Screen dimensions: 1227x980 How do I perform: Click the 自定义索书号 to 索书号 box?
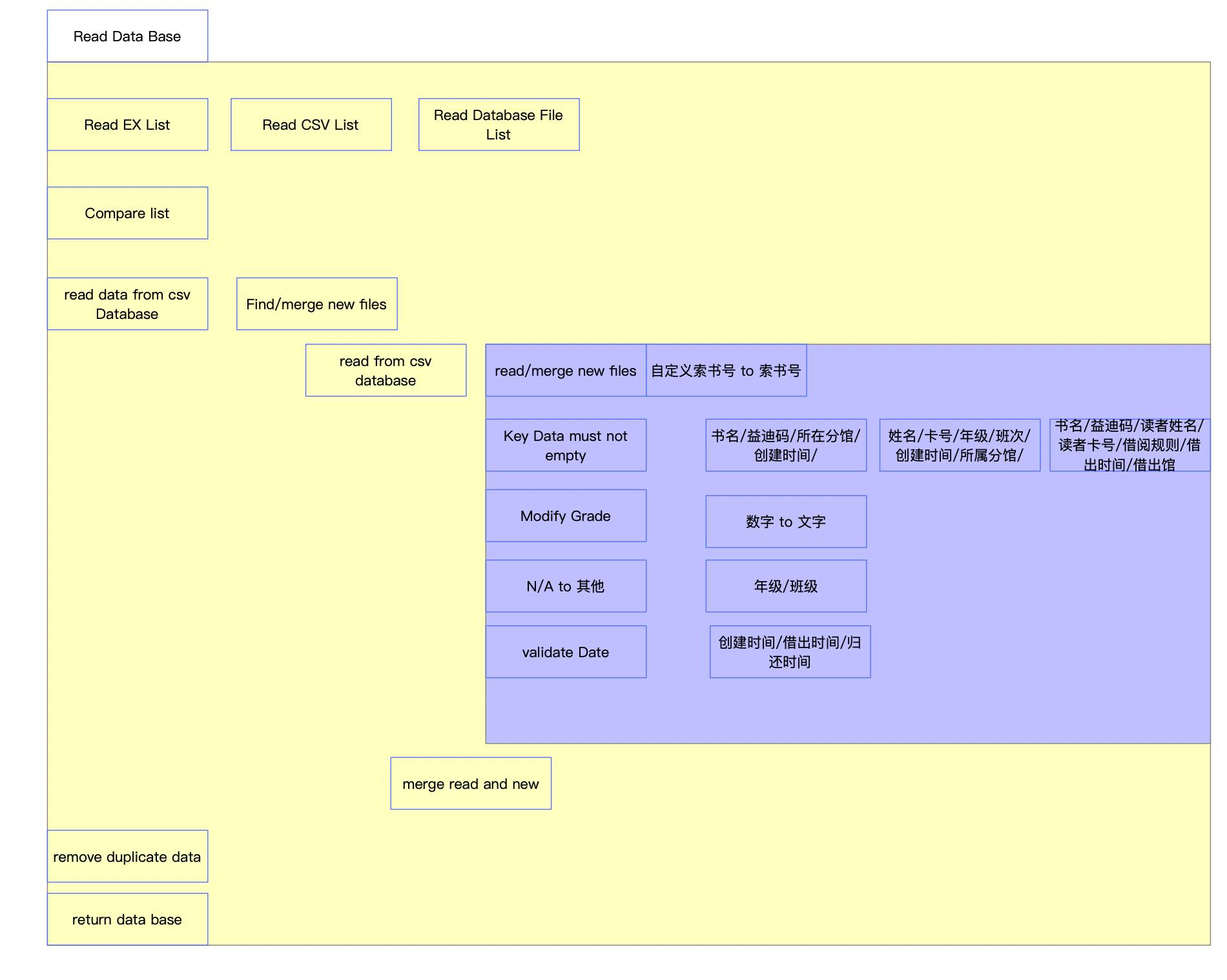point(726,371)
